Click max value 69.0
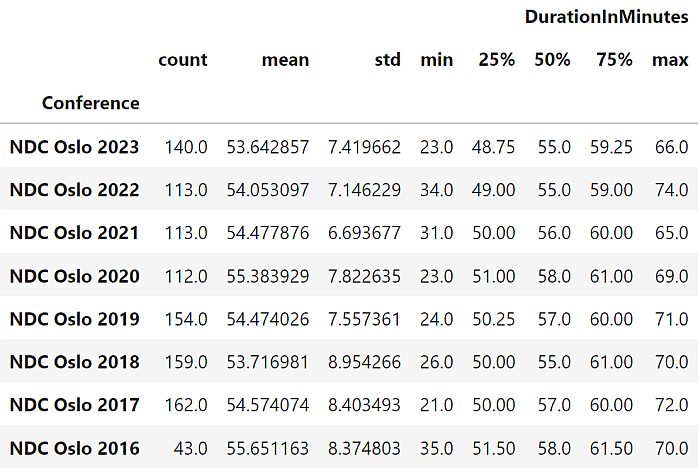This screenshot has width=700, height=468. coord(671,276)
